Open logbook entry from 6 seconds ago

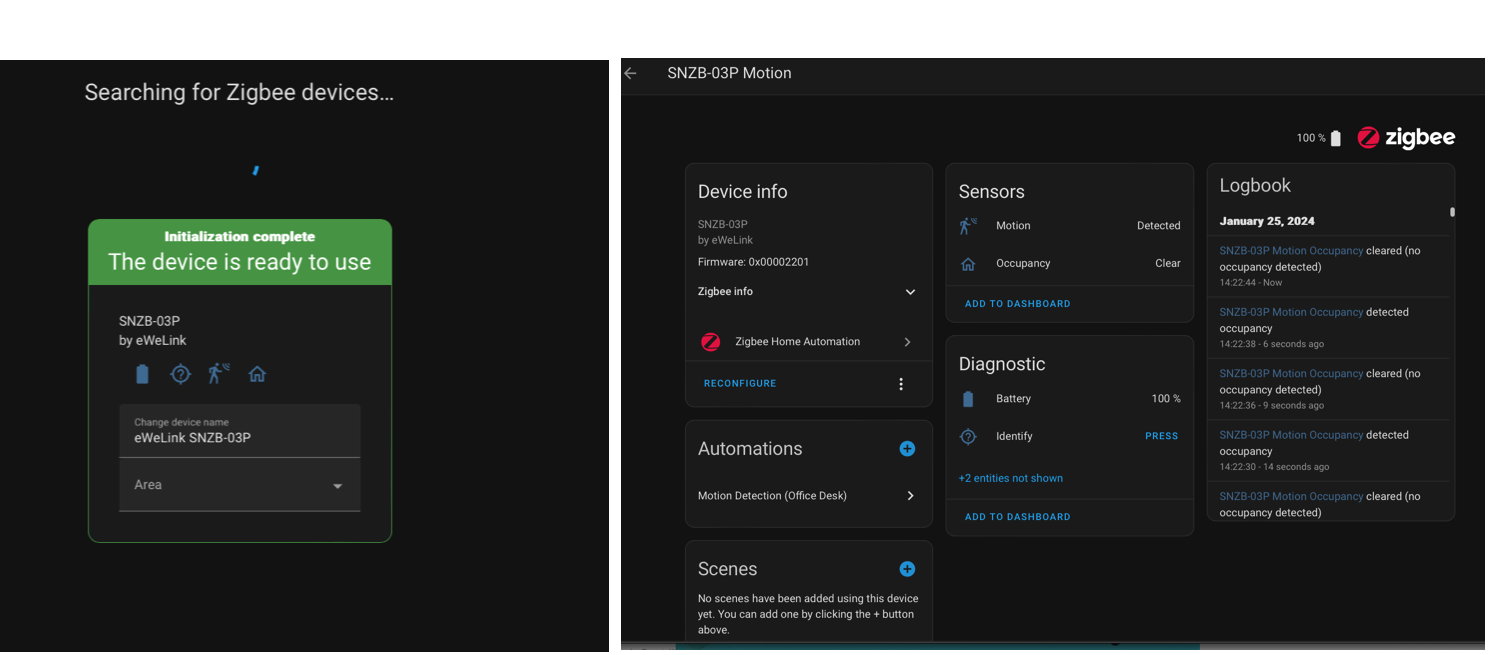point(1329,328)
